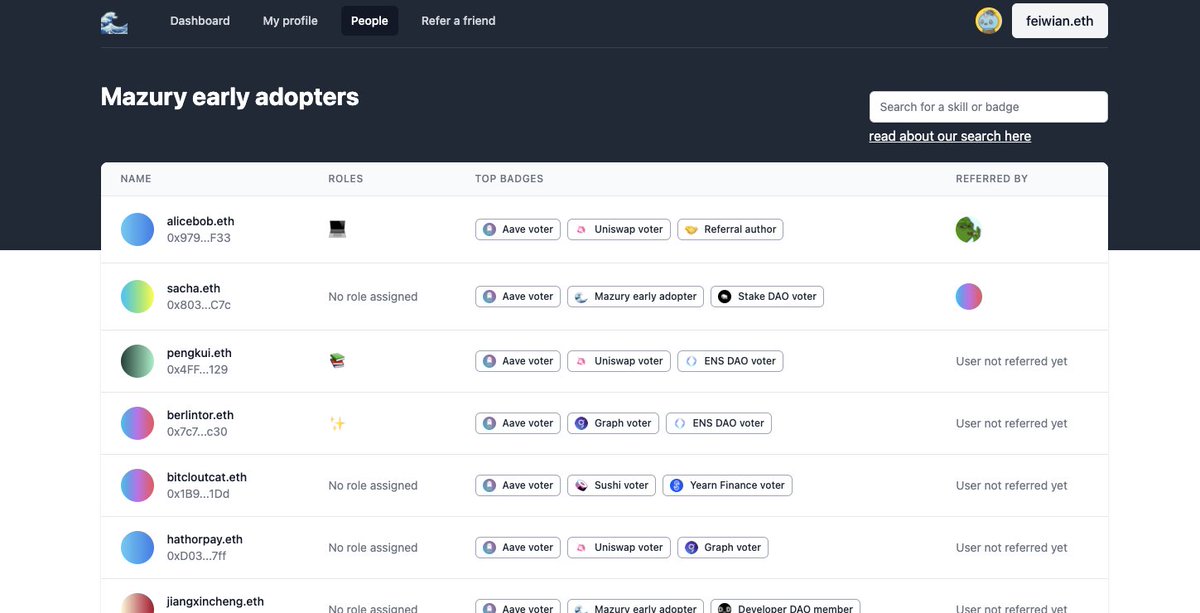Open alicebob.eth's referrer avatar
This screenshot has height=613, width=1200.
[x=968, y=230]
